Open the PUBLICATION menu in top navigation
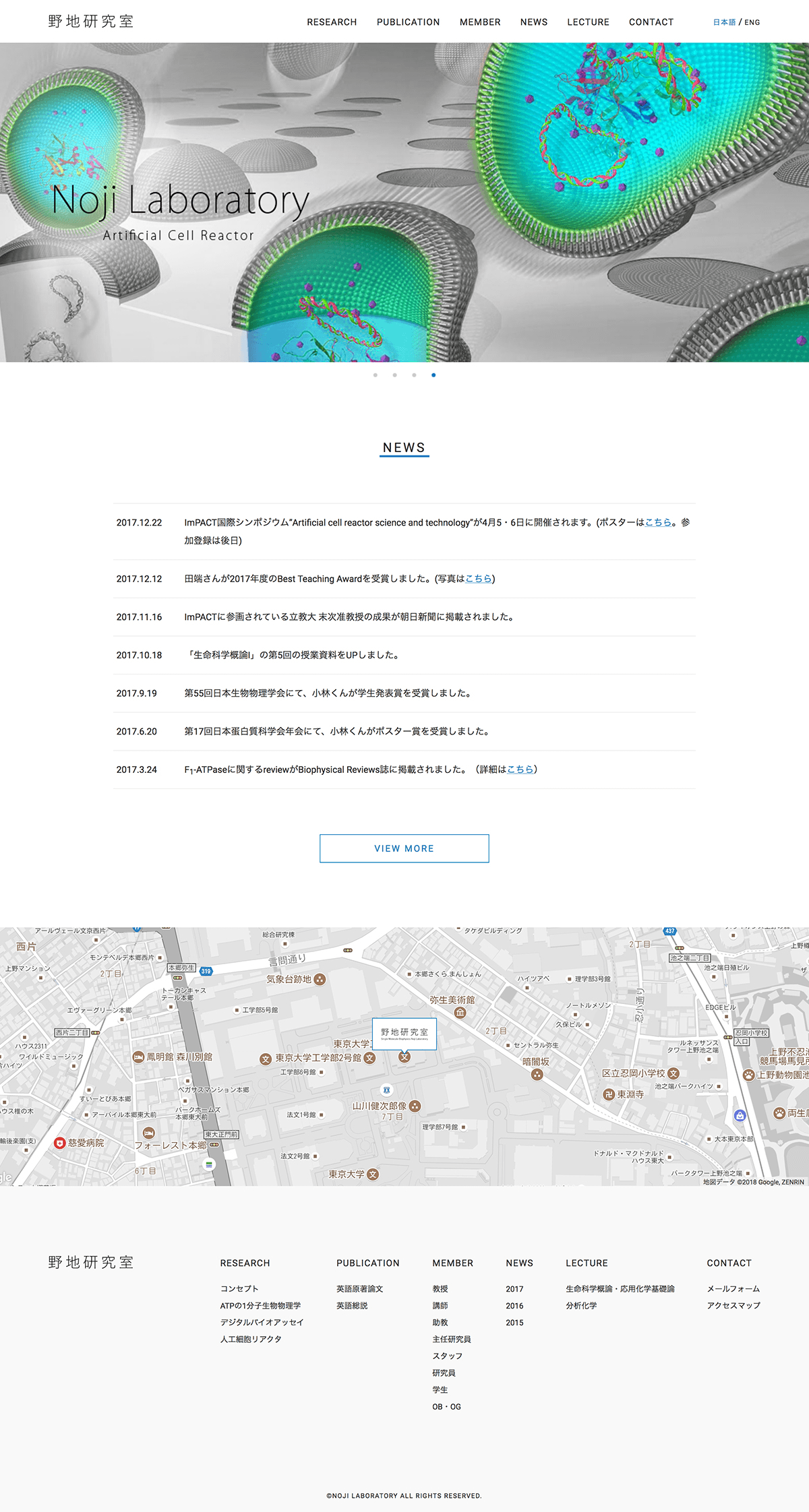The width and height of the screenshot is (809, 1512). (408, 22)
